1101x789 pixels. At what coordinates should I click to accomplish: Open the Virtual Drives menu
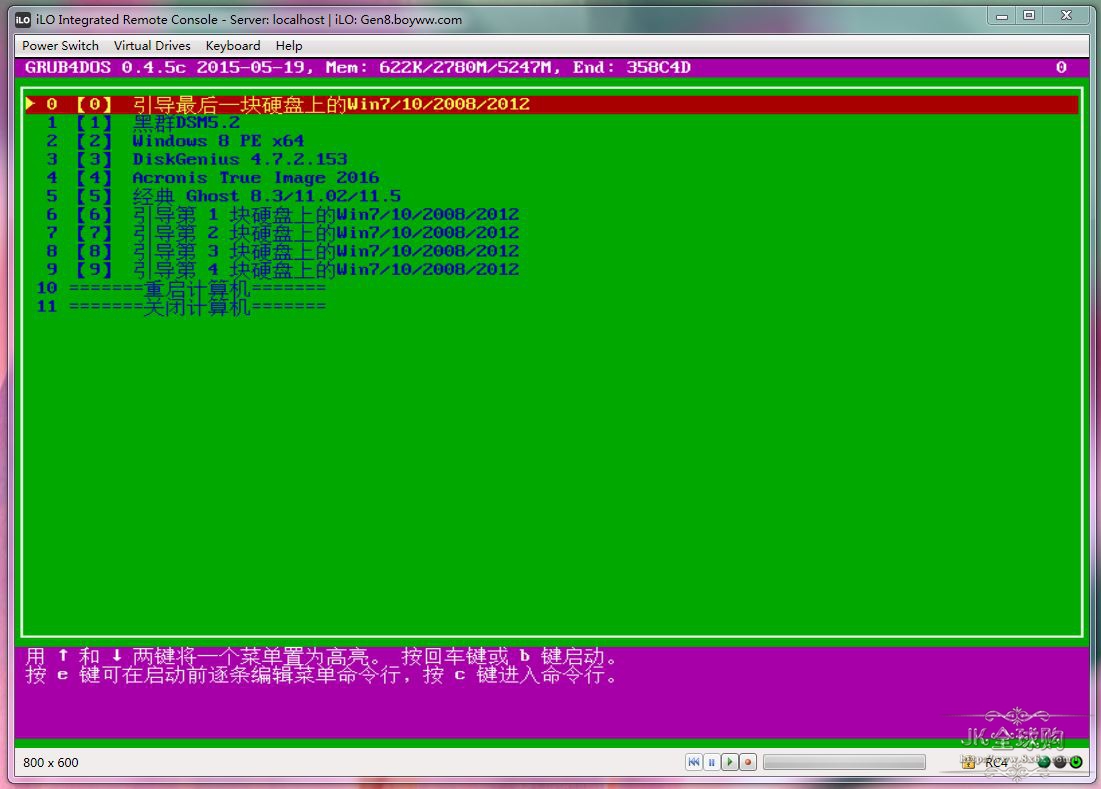click(x=152, y=45)
